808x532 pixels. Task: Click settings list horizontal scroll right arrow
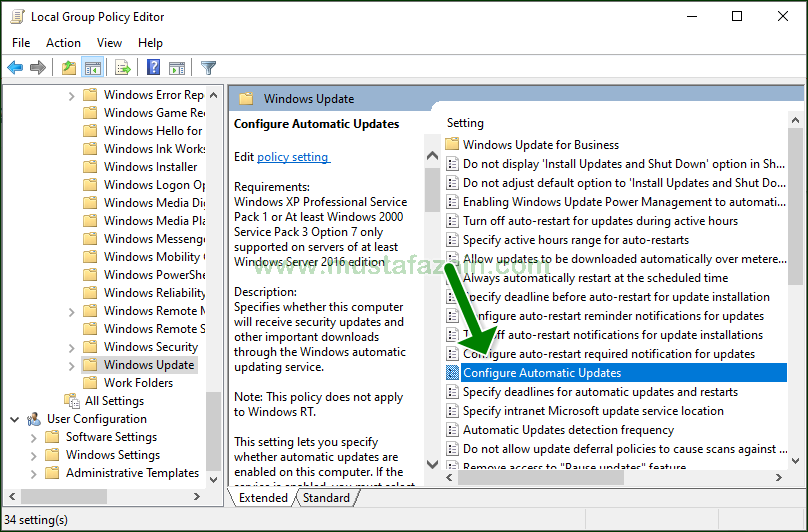point(779,478)
